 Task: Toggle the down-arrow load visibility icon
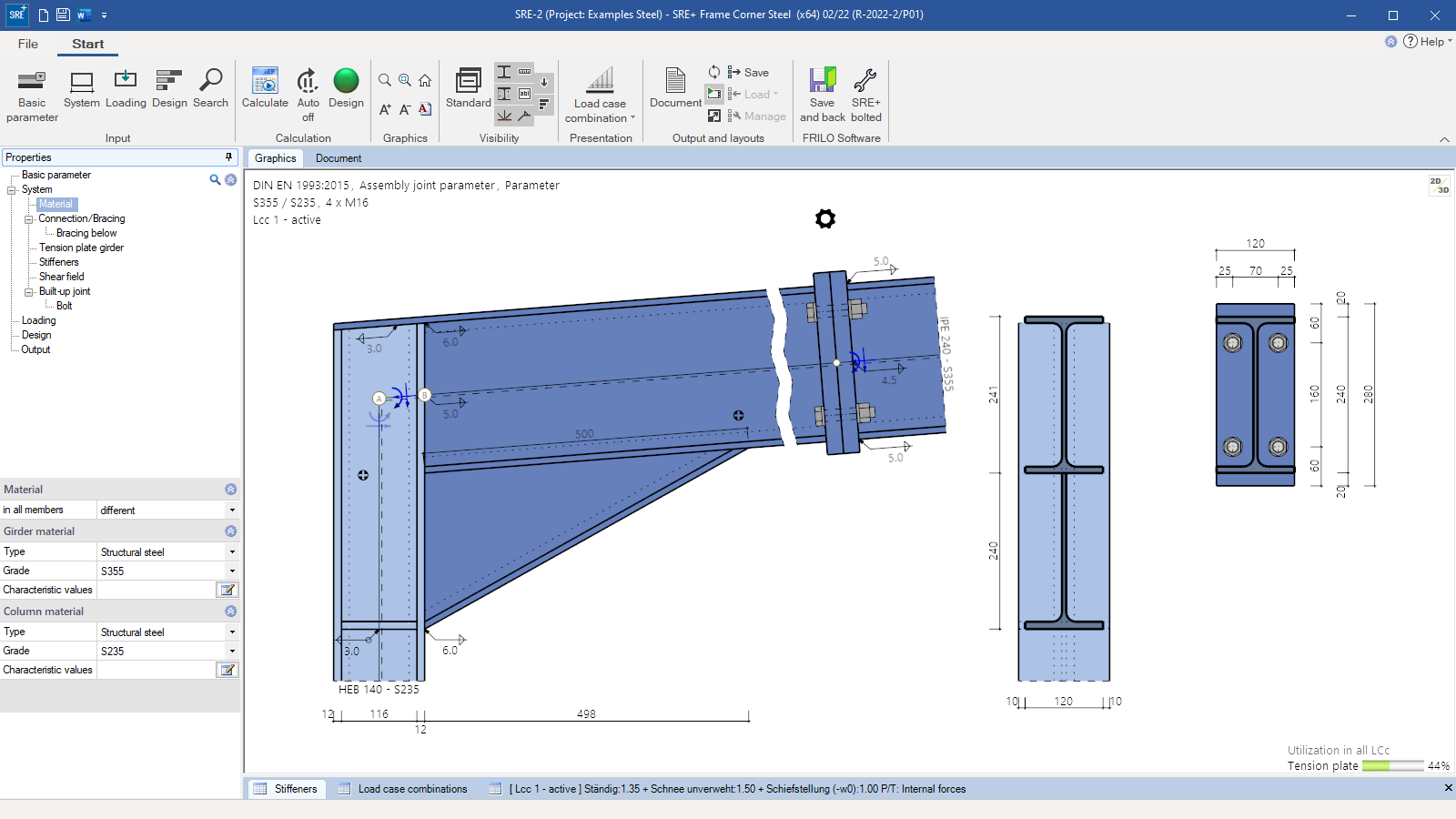(544, 83)
